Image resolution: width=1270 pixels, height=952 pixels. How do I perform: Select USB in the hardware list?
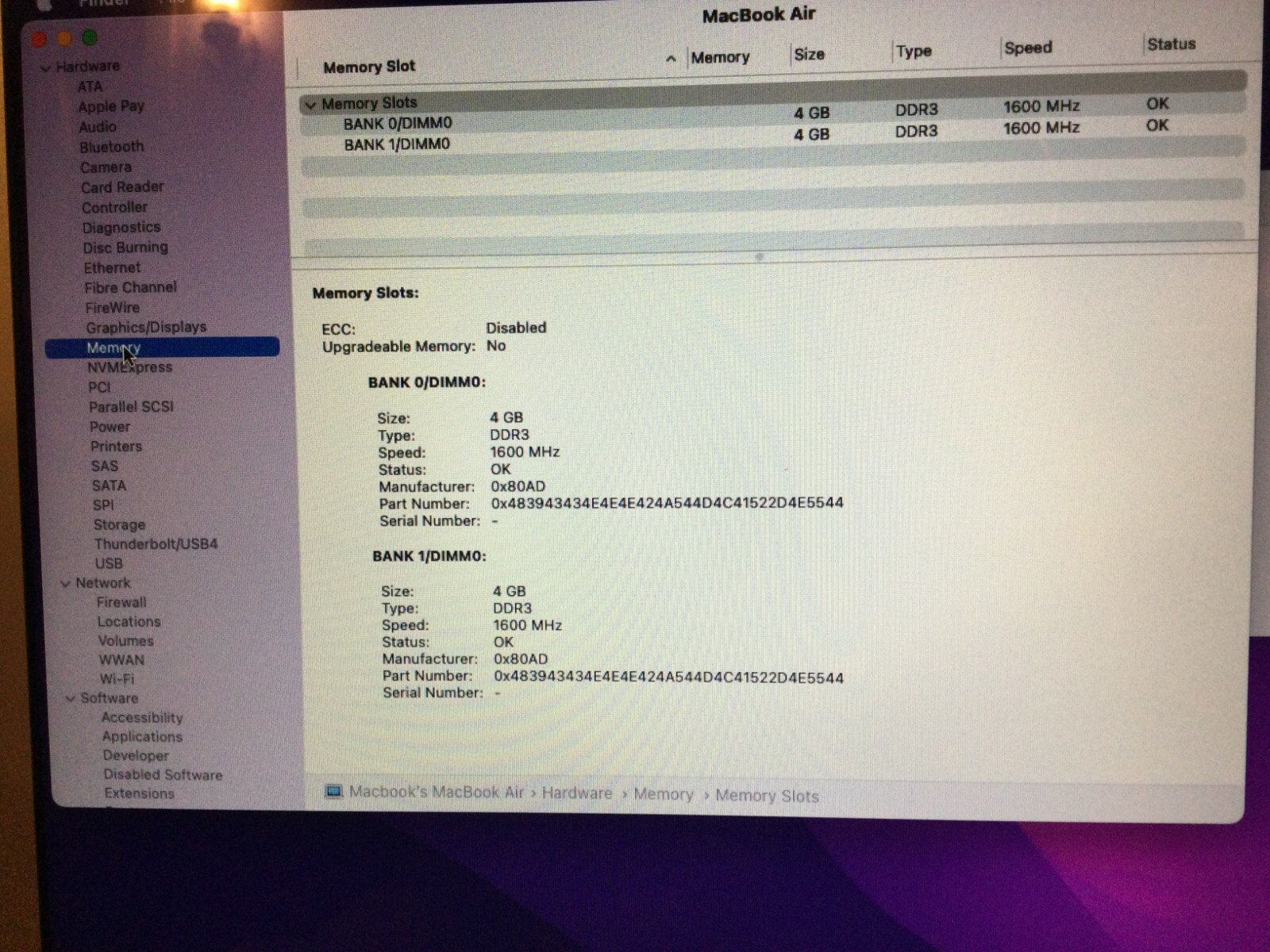109,563
